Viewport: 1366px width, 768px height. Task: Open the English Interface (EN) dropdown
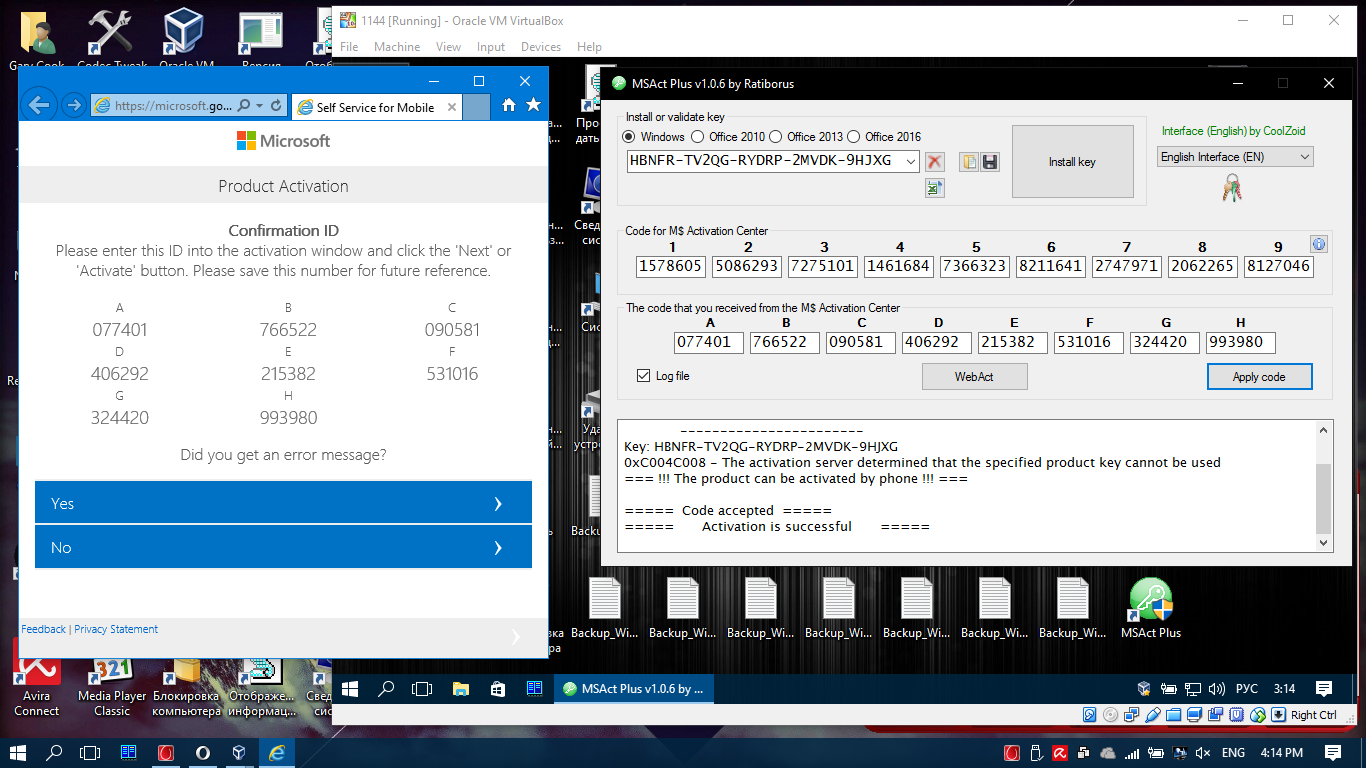click(1234, 157)
